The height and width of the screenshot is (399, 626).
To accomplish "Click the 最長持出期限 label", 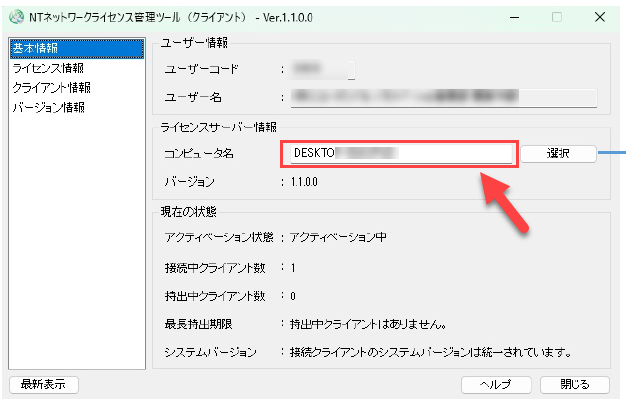I will click(198, 324).
